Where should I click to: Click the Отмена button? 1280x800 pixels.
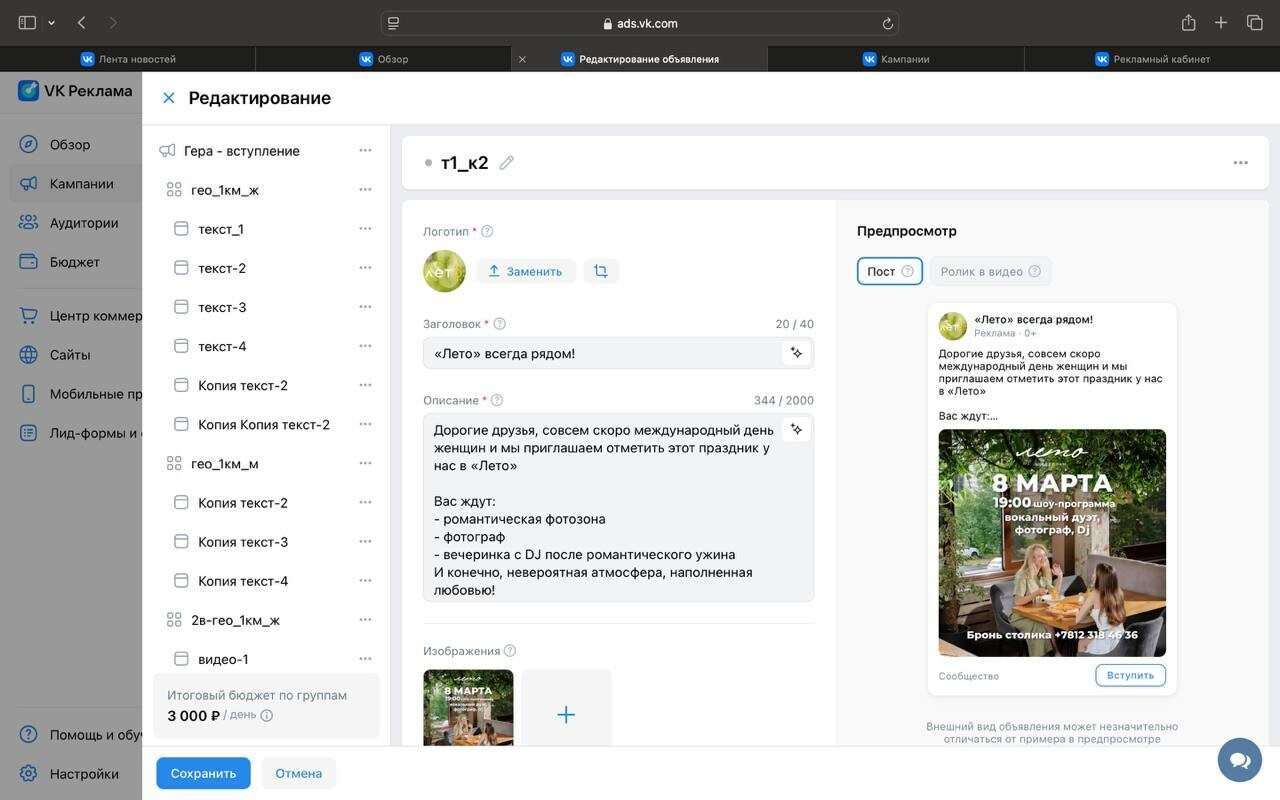tap(299, 773)
